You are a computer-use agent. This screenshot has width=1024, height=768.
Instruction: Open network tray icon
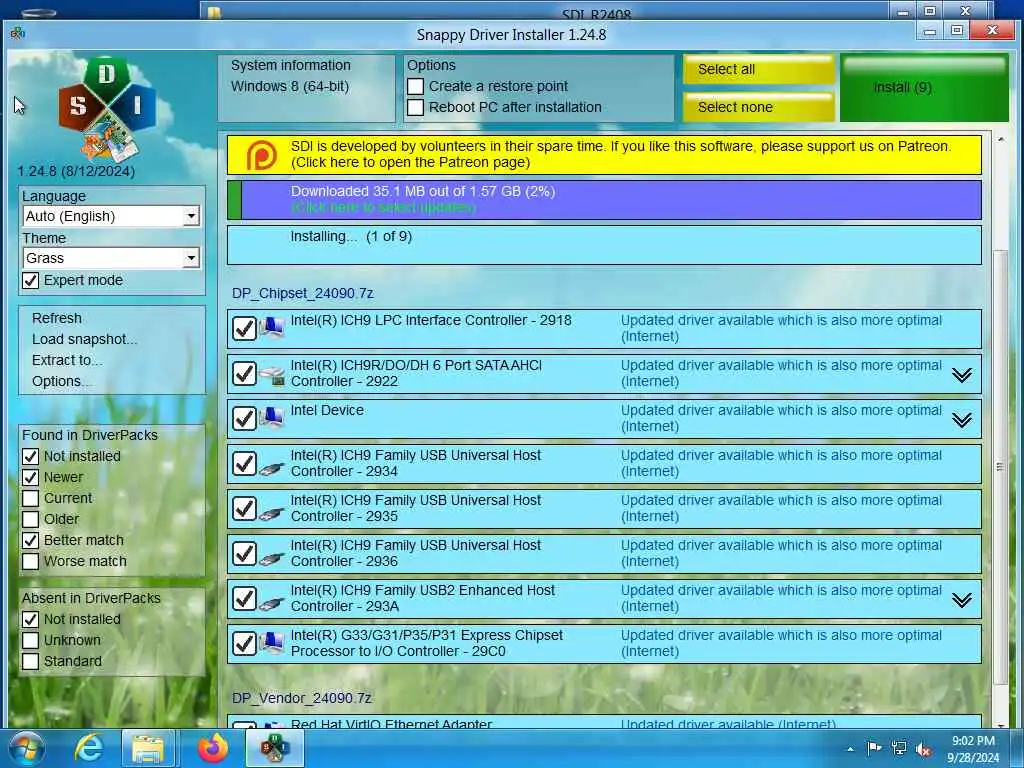click(899, 748)
